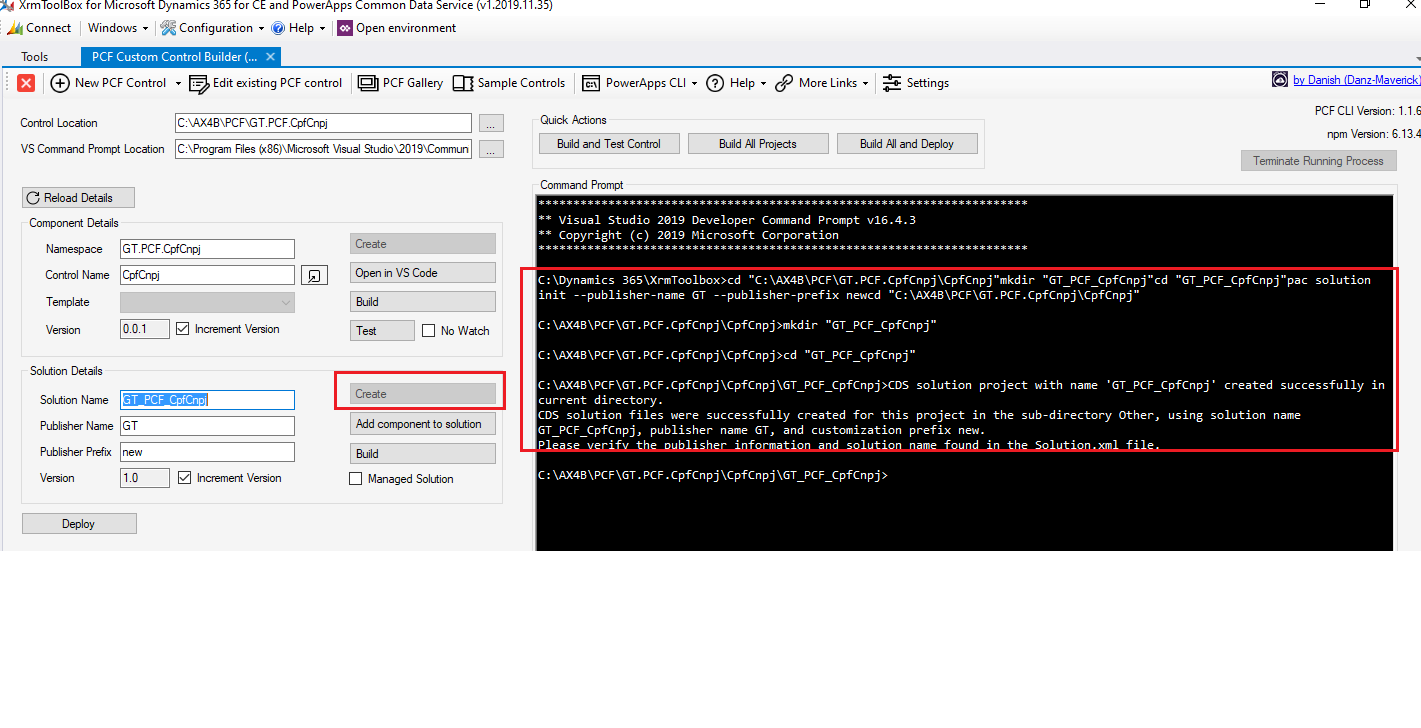Click Build and Test Control button
Screen dimensions: 1421x728
click(609, 144)
